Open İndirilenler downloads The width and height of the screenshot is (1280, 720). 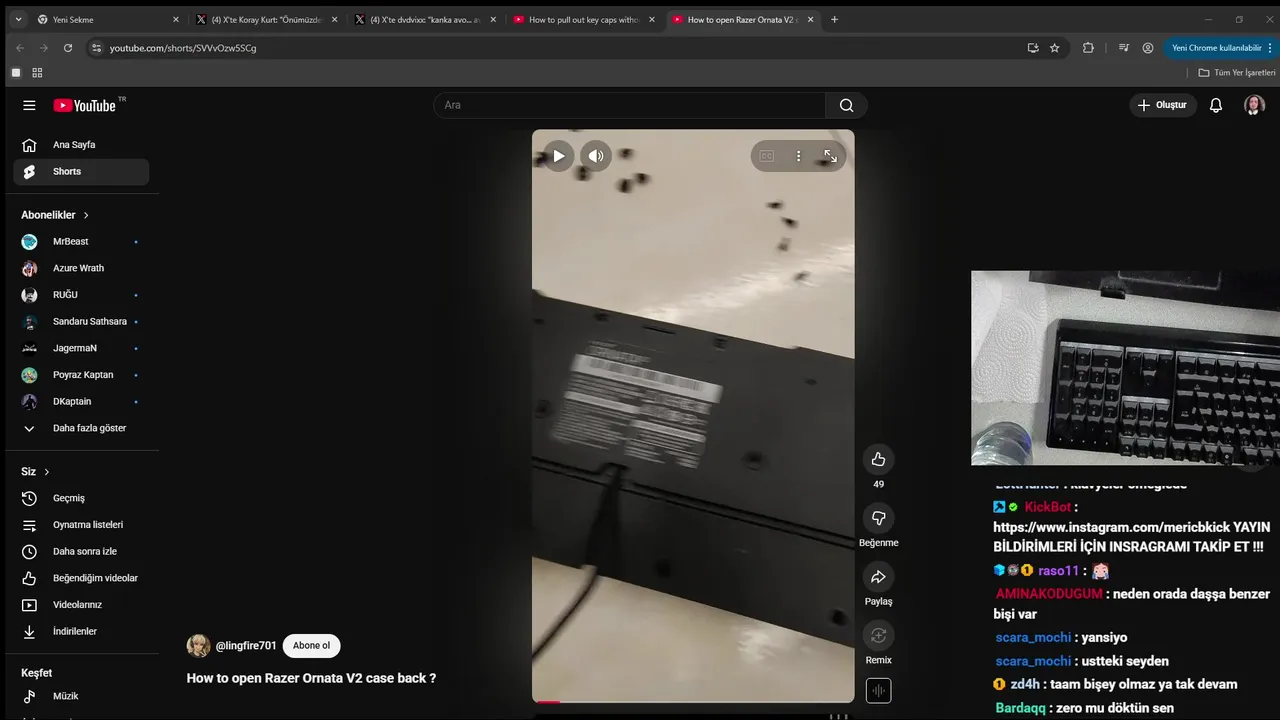(x=81, y=632)
